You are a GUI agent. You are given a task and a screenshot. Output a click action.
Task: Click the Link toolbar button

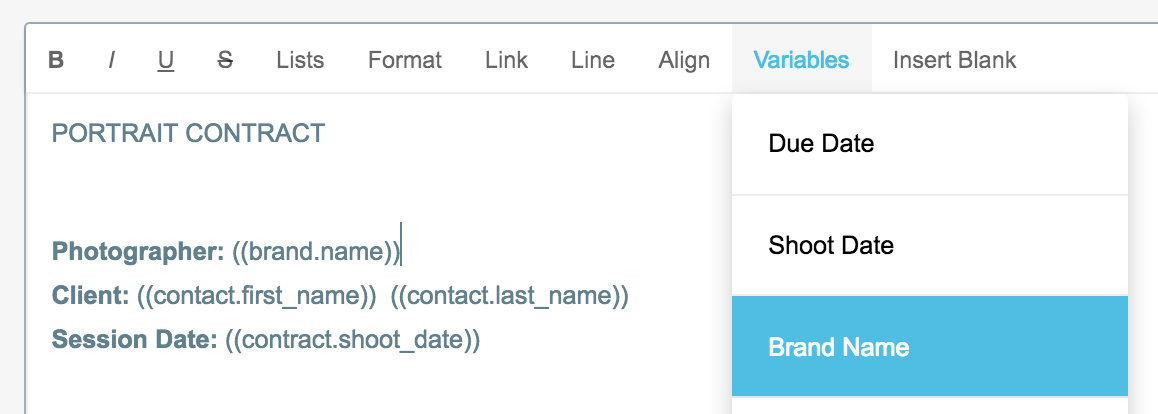506,60
